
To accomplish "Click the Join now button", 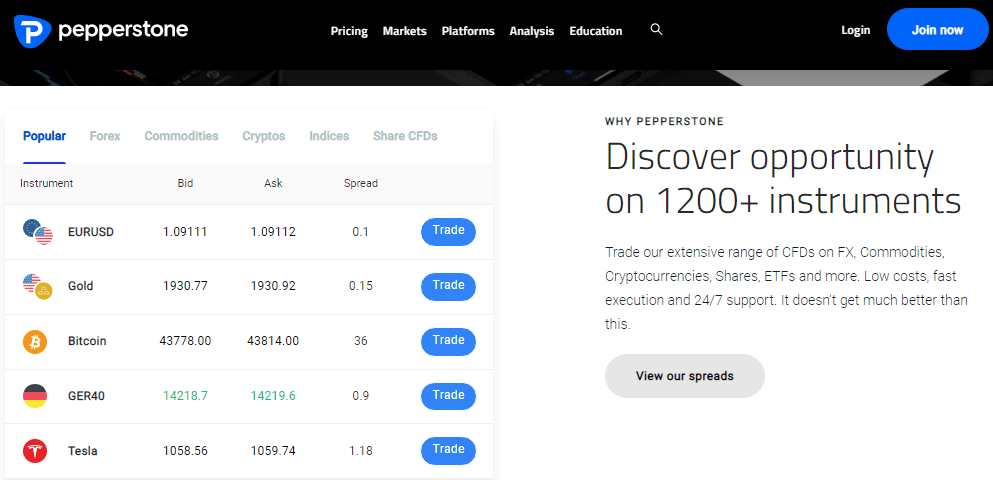I will pos(937,29).
